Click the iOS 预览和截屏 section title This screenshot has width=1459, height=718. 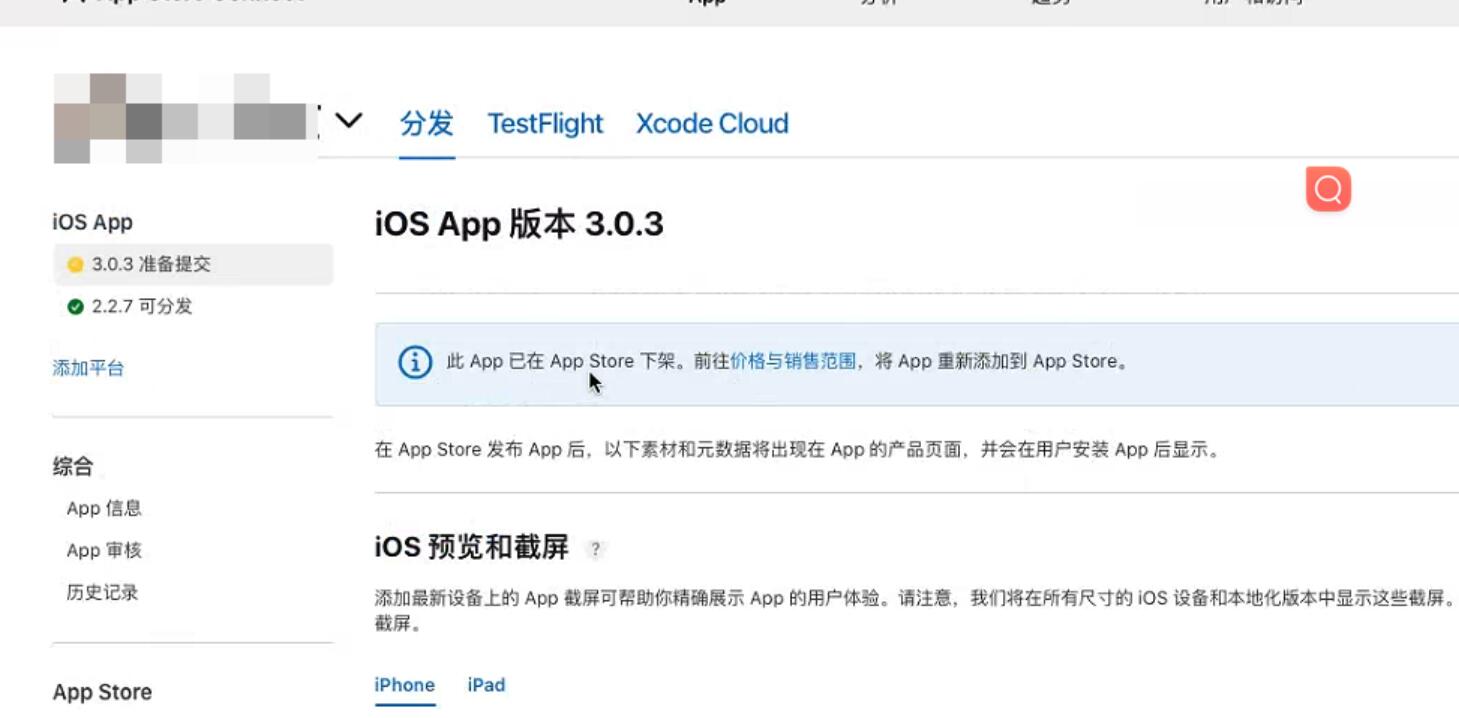[x=472, y=547]
